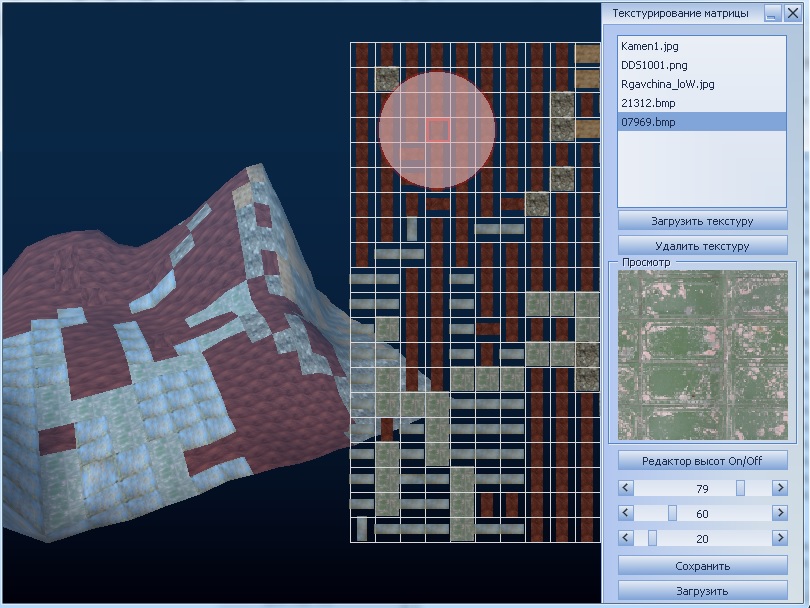Click the Удалить текстуру button
The height and width of the screenshot is (608, 810).
702,245
